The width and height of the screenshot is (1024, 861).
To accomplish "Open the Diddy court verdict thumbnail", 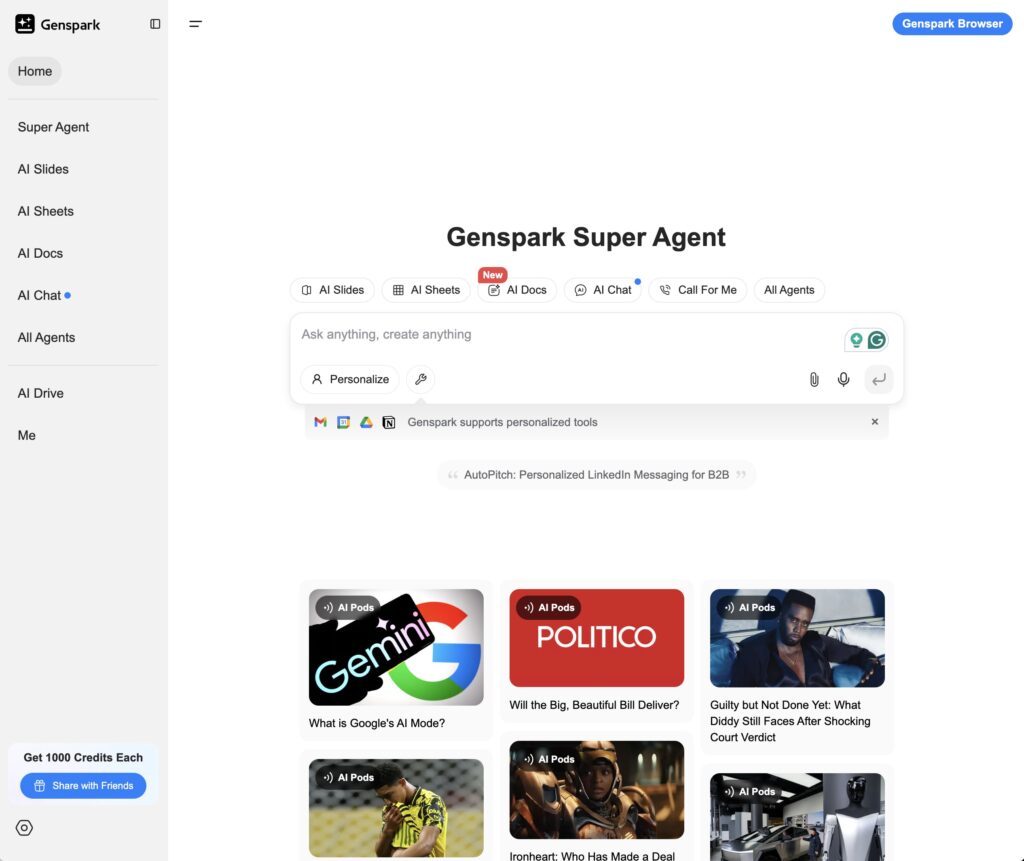I will tap(797, 638).
